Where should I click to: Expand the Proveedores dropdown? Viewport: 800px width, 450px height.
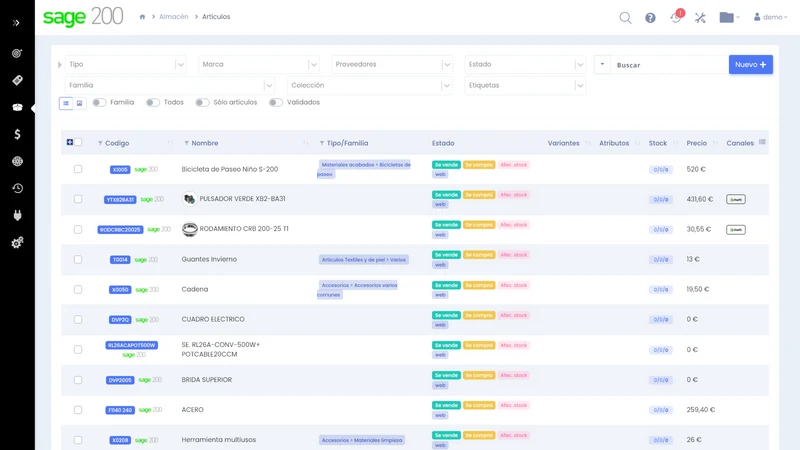[392, 64]
